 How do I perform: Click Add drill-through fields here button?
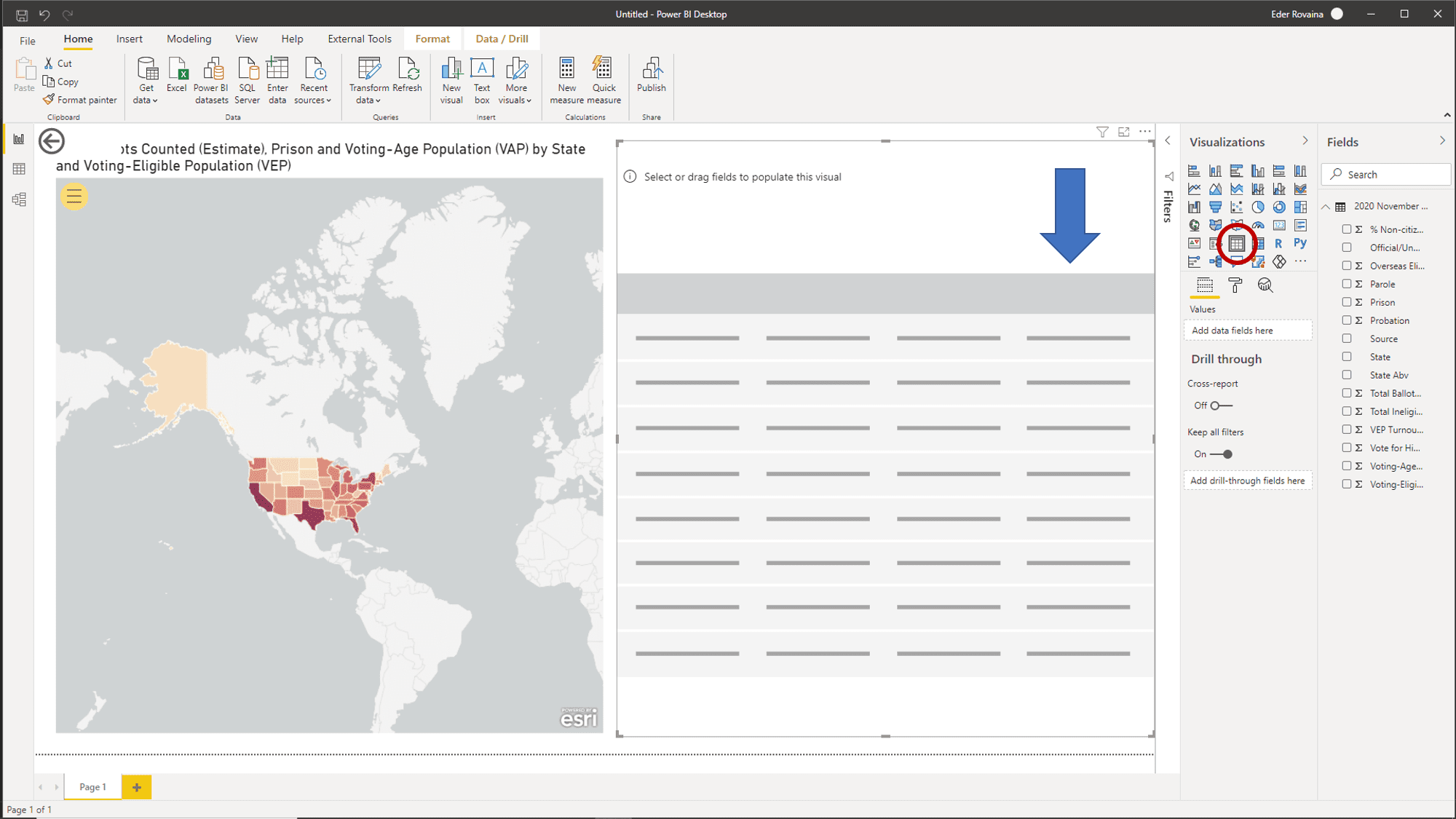[1248, 480]
